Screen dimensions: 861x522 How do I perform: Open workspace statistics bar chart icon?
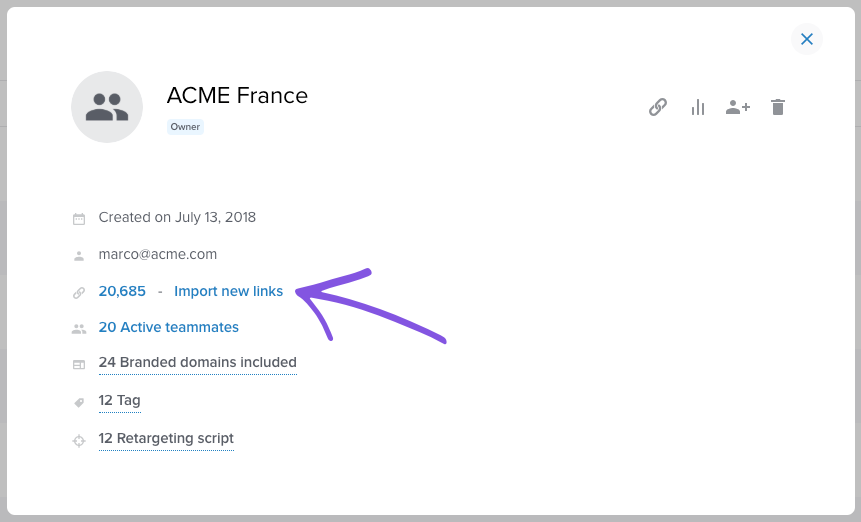click(x=698, y=107)
